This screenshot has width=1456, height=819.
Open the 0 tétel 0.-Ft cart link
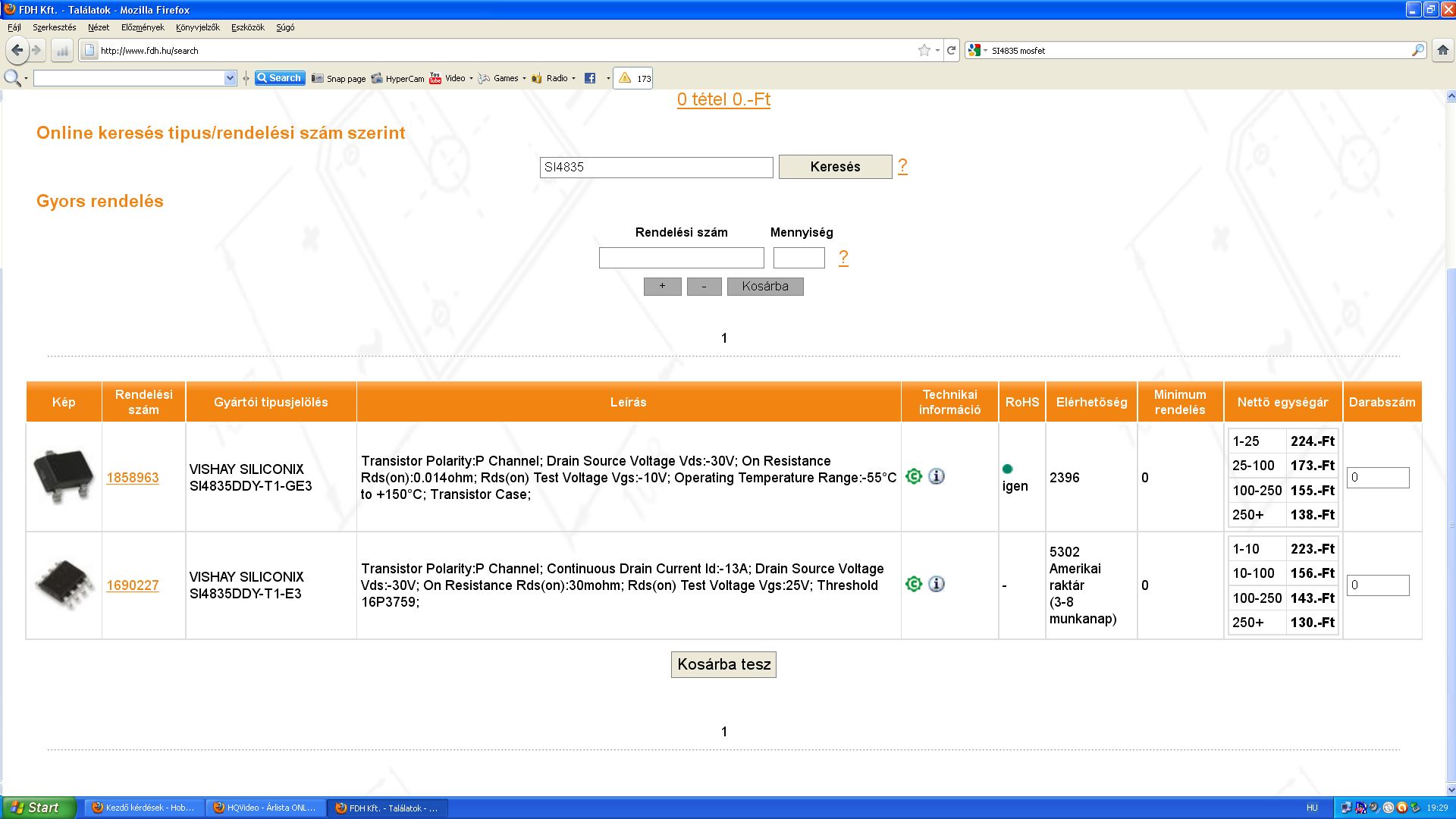coord(723,99)
